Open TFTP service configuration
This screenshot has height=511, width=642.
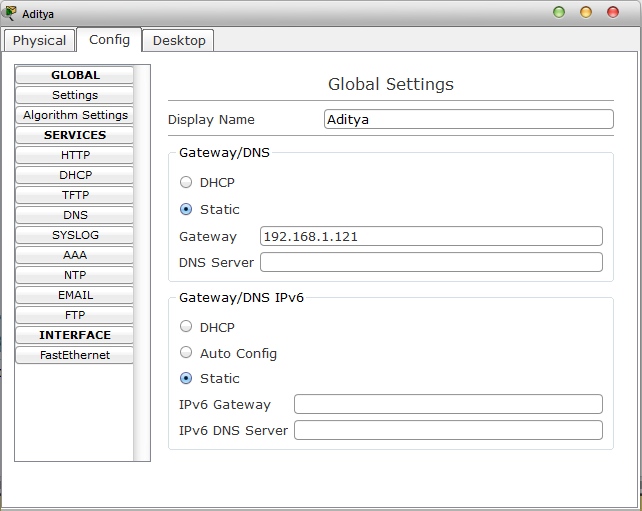[x=75, y=195]
